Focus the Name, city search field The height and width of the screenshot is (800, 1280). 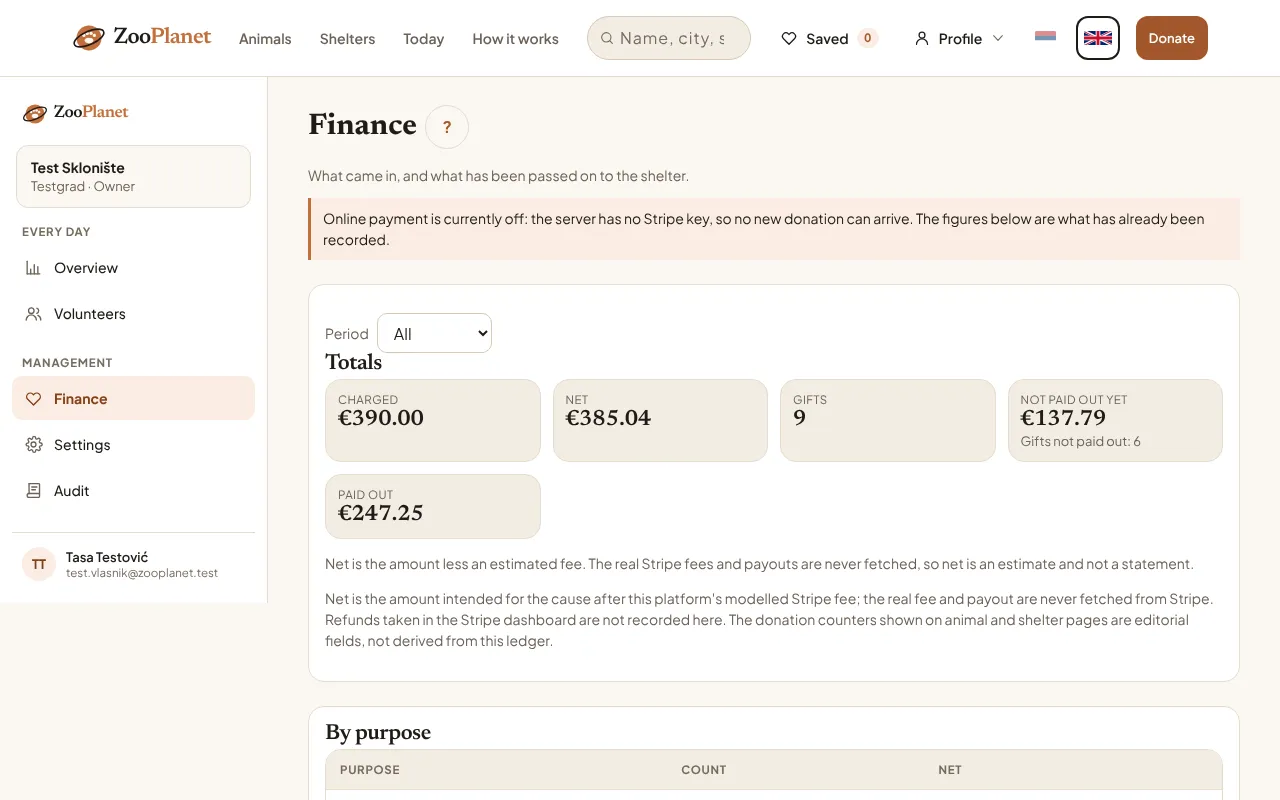coord(669,38)
